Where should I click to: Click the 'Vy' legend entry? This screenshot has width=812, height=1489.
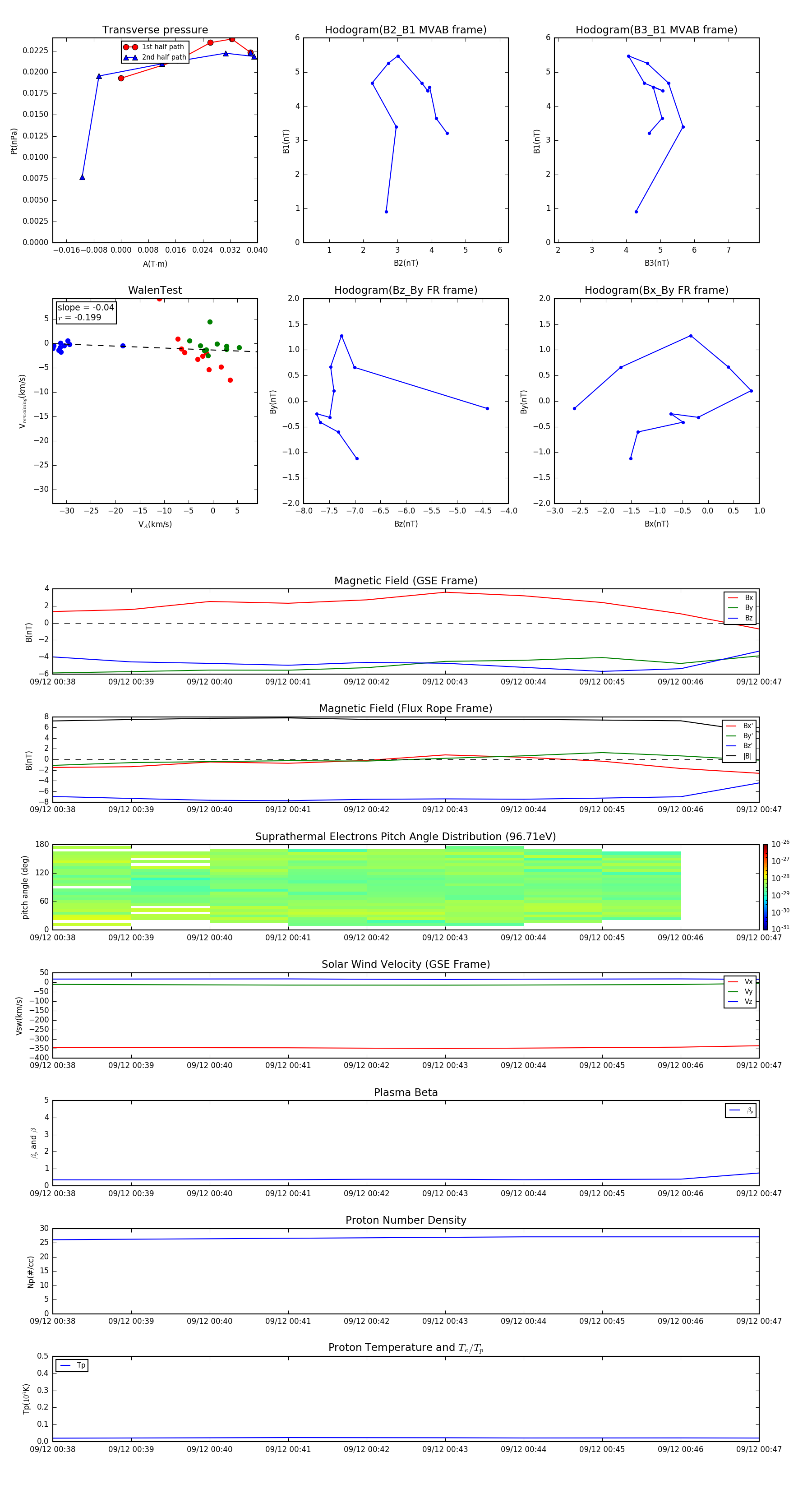740,991
